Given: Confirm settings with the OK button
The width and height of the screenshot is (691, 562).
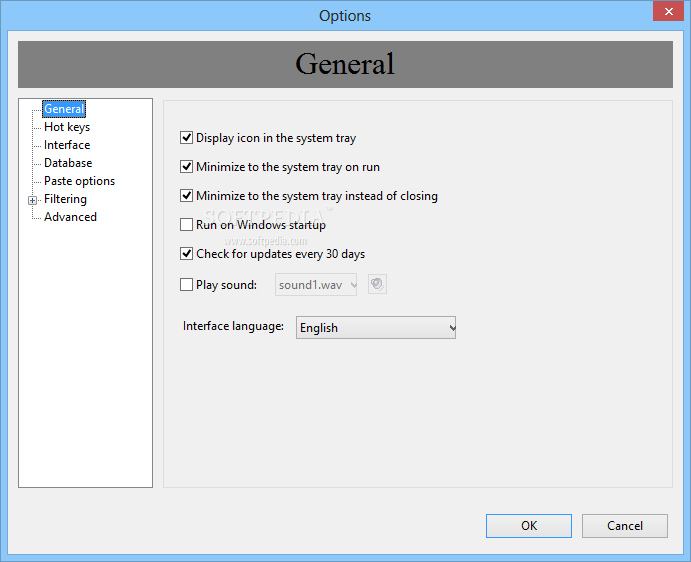Looking at the screenshot, I should [529, 526].
